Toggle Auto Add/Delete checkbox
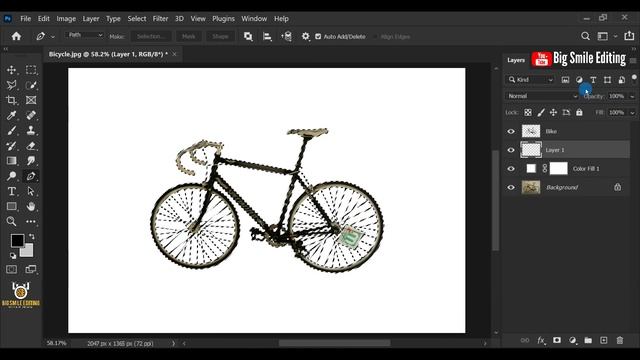The image size is (640, 360). (x=318, y=36)
